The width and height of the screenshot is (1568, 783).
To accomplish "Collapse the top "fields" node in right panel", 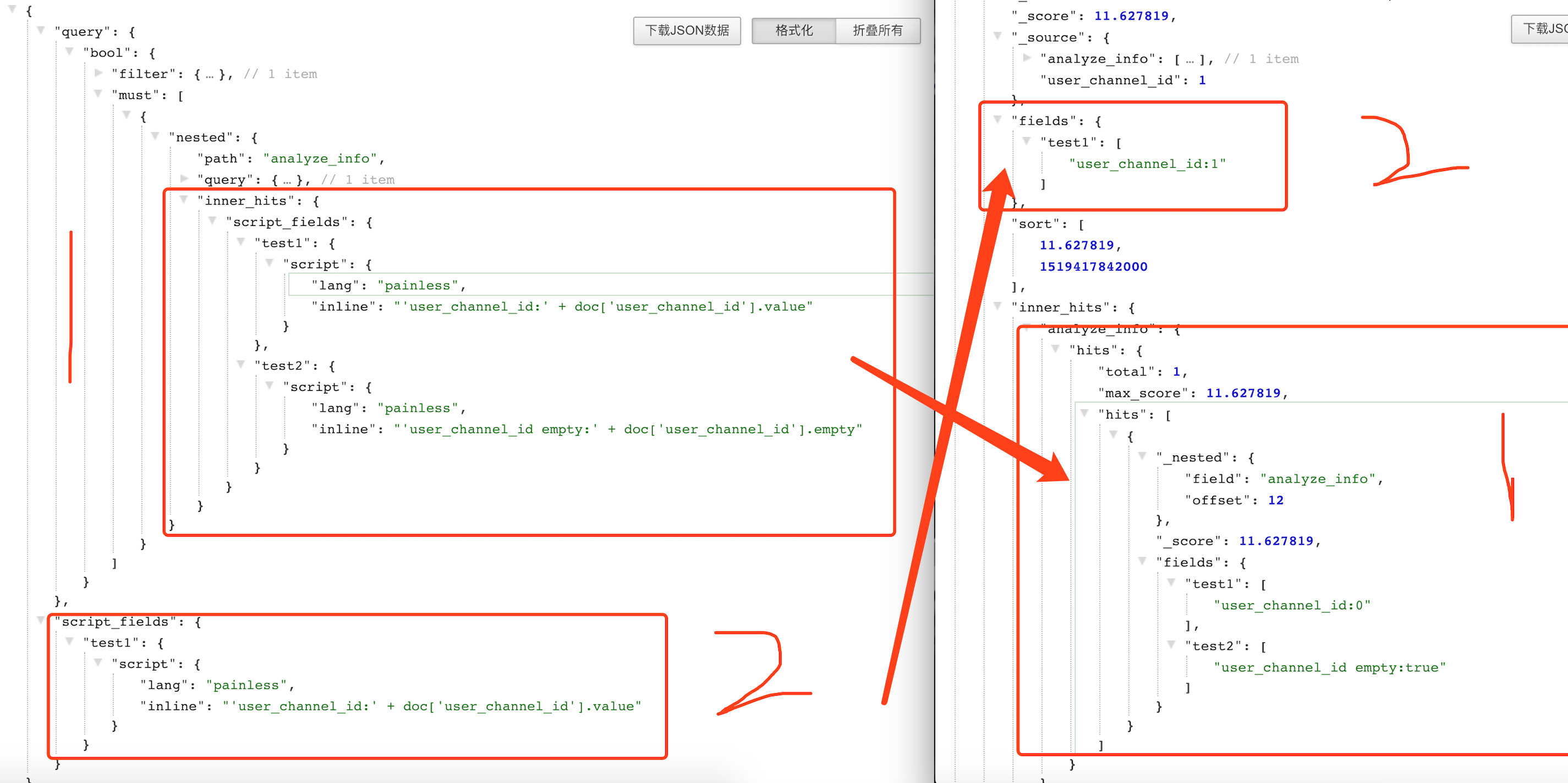I will tap(997, 119).
